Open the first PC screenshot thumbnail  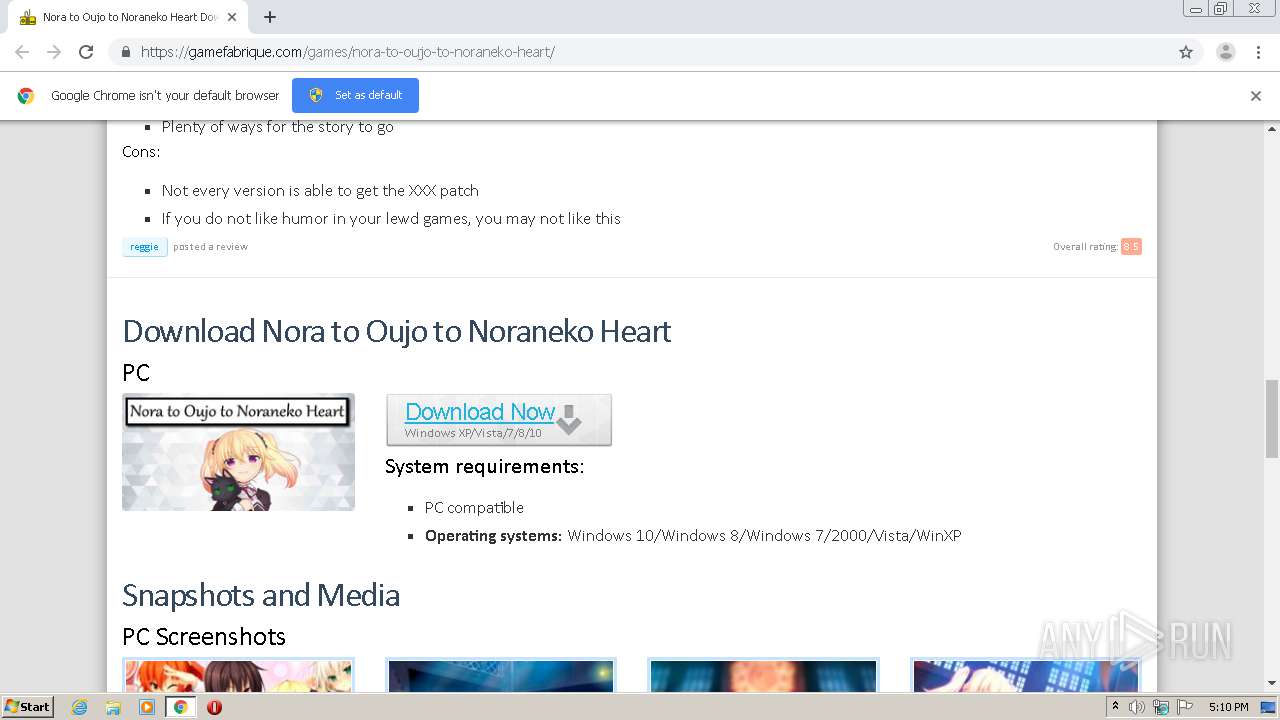click(238, 676)
